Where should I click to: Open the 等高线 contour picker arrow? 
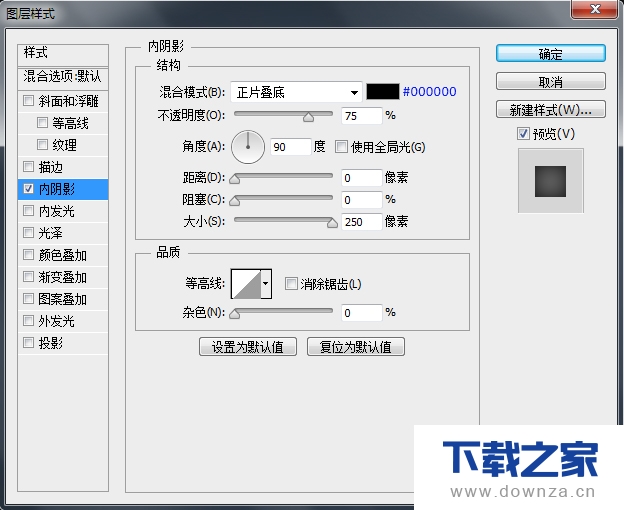click(x=266, y=284)
